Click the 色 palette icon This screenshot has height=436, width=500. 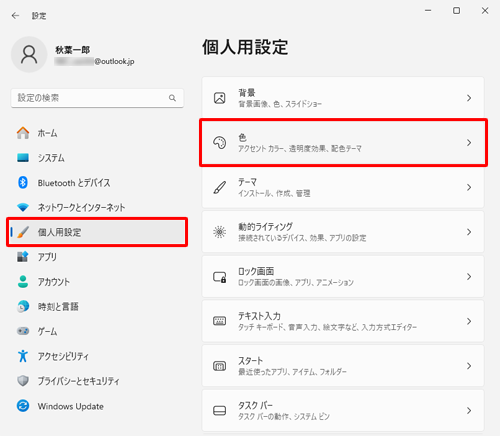[x=219, y=143]
